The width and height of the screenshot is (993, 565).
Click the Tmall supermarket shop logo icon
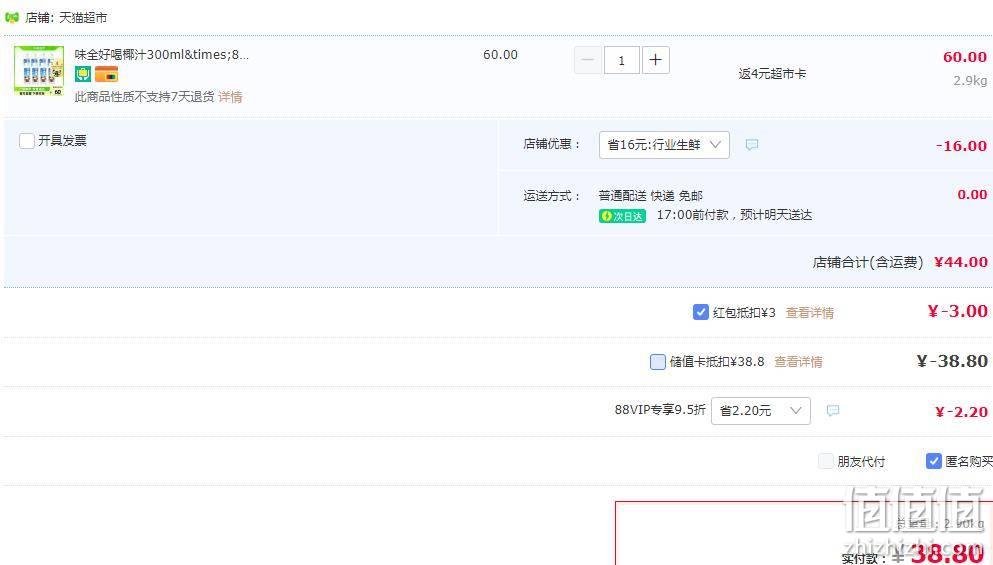[11, 18]
